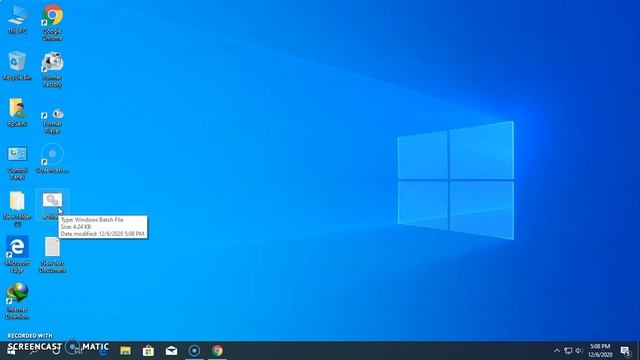Open Microsoft Store from the taskbar
The height and width of the screenshot is (360, 640).
coord(148,351)
